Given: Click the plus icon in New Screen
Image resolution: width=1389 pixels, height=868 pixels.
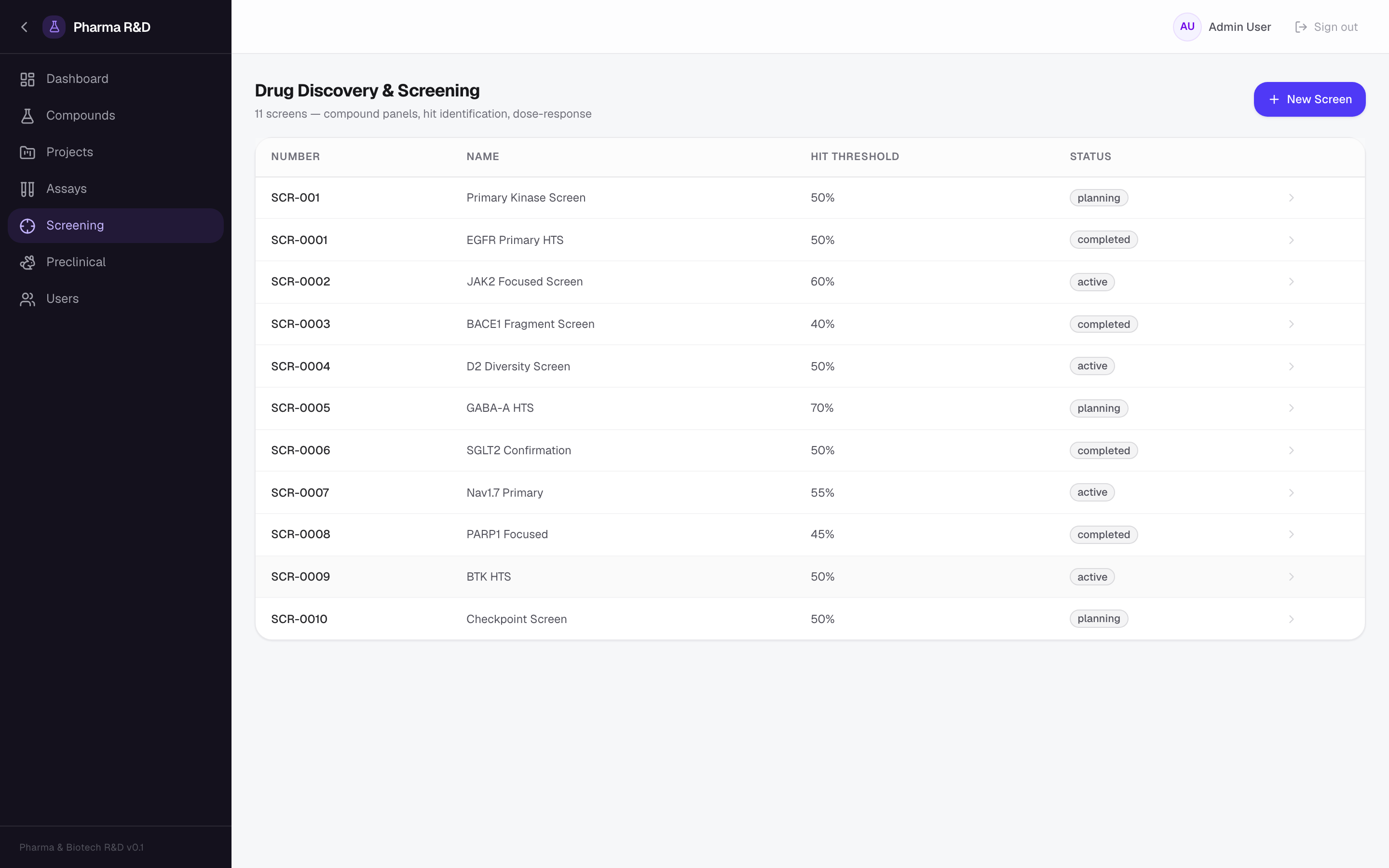Looking at the screenshot, I should pos(1274,99).
